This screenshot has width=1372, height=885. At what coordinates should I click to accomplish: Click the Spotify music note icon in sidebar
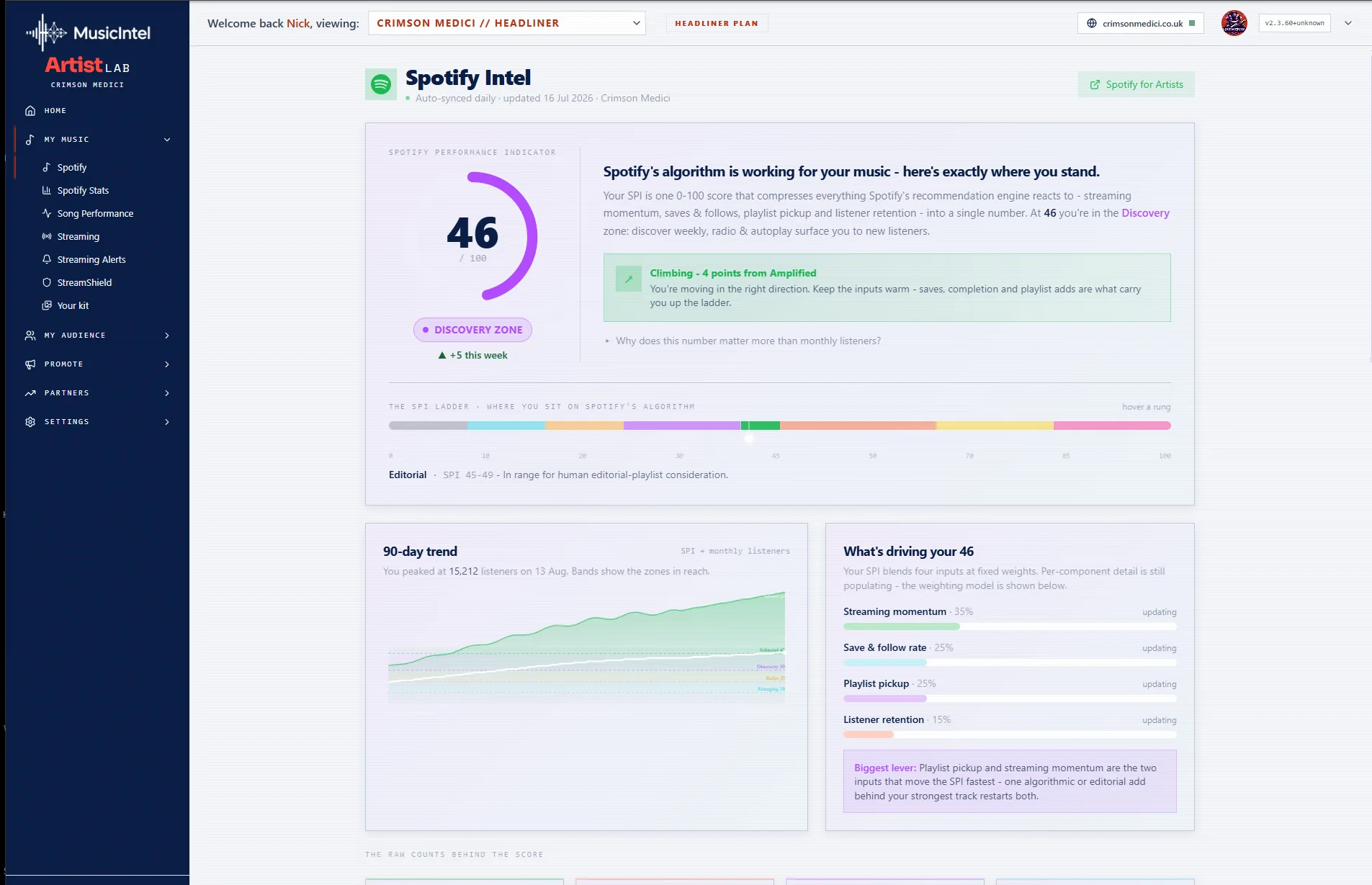pyautogui.click(x=47, y=167)
